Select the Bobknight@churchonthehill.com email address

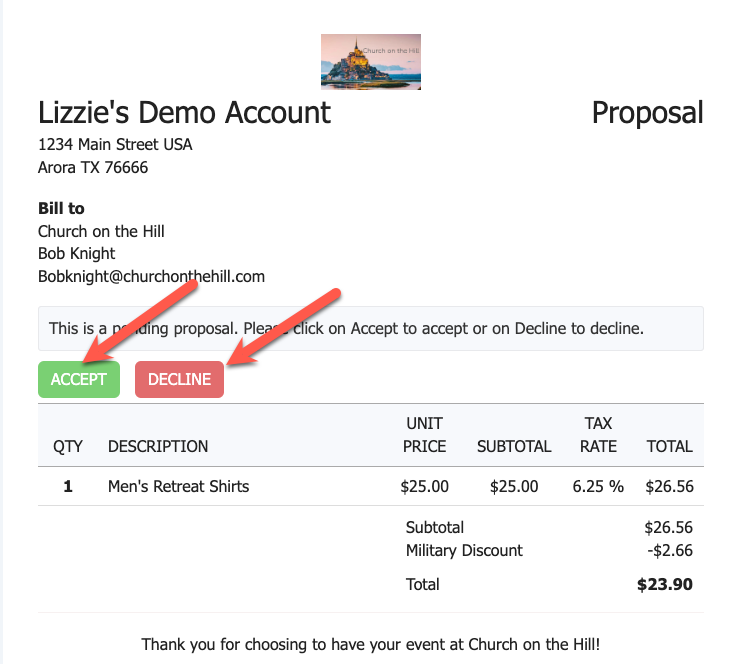[151, 276]
